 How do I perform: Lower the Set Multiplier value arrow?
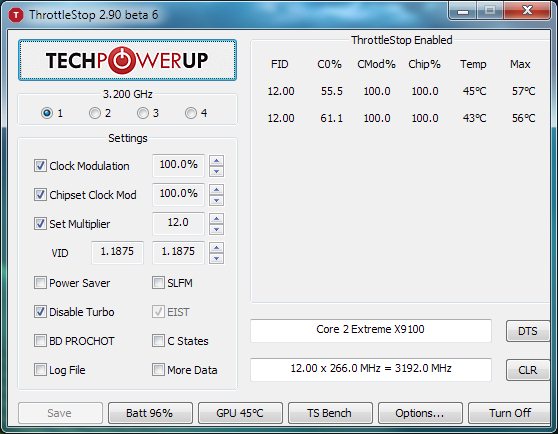point(216,229)
